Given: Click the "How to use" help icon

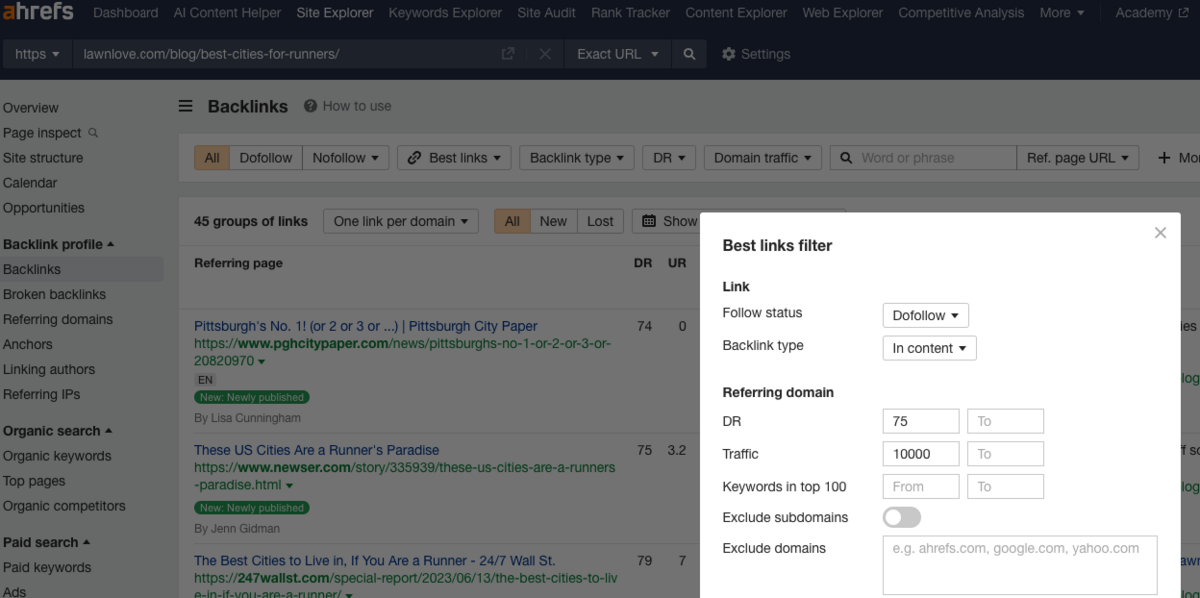Looking at the screenshot, I should coord(312,105).
